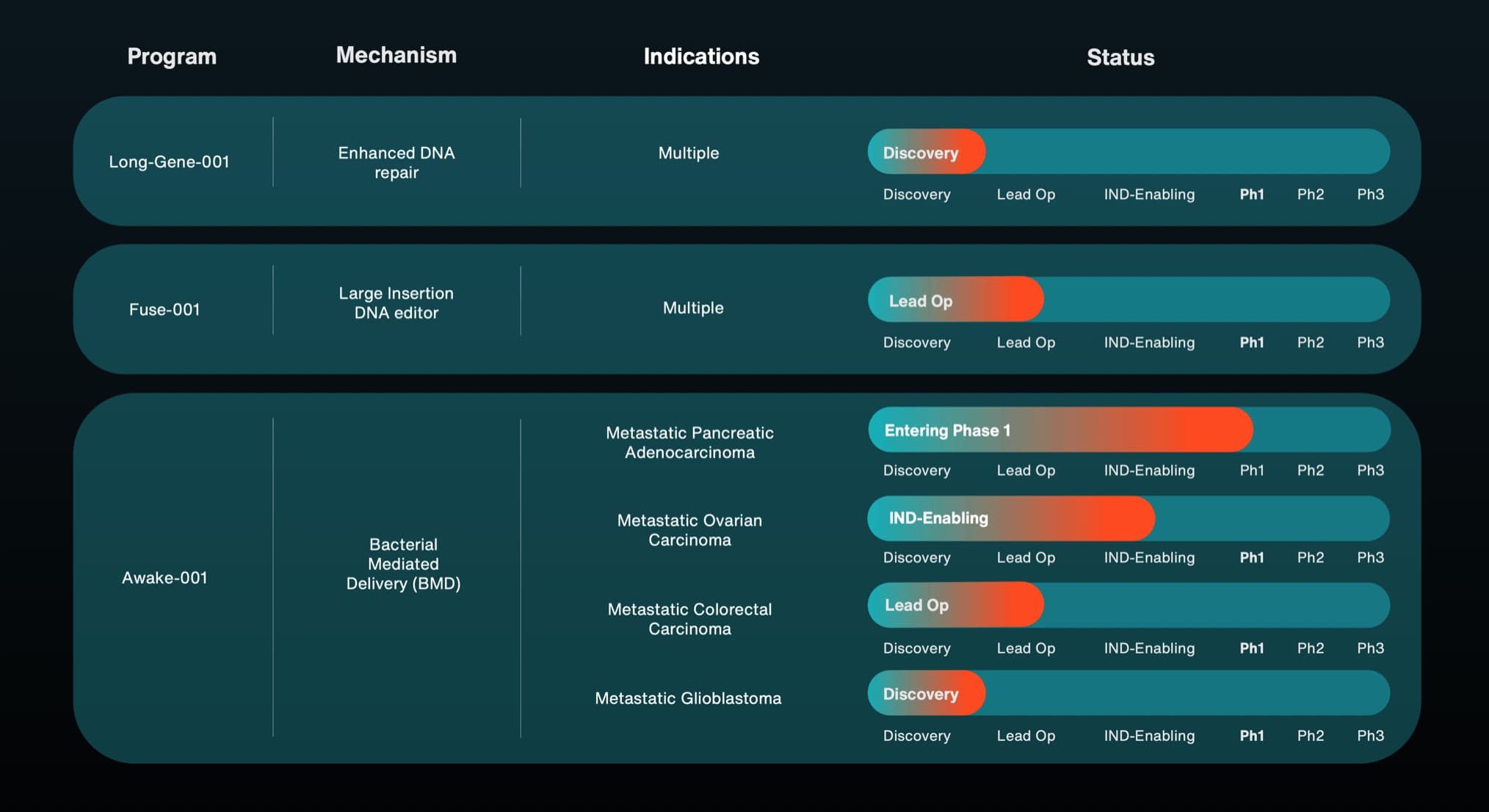Click Bacterial Mediated Delivery (BMD) text
This screenshot has height=812, width=1489.
(403, 564)
